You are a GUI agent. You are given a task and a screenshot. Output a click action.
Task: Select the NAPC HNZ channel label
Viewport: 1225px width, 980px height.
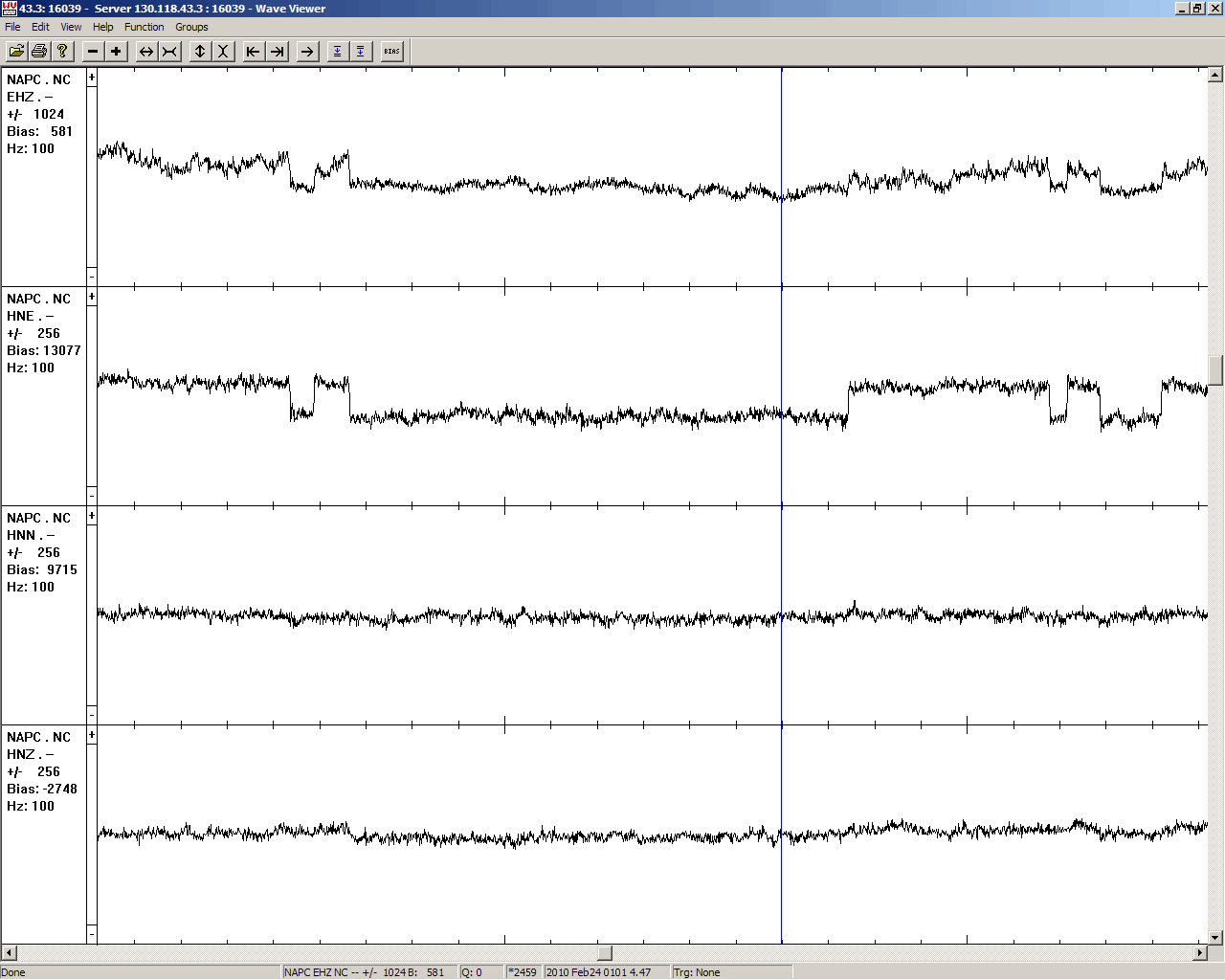pyautogui.click(x=38, y=746)
